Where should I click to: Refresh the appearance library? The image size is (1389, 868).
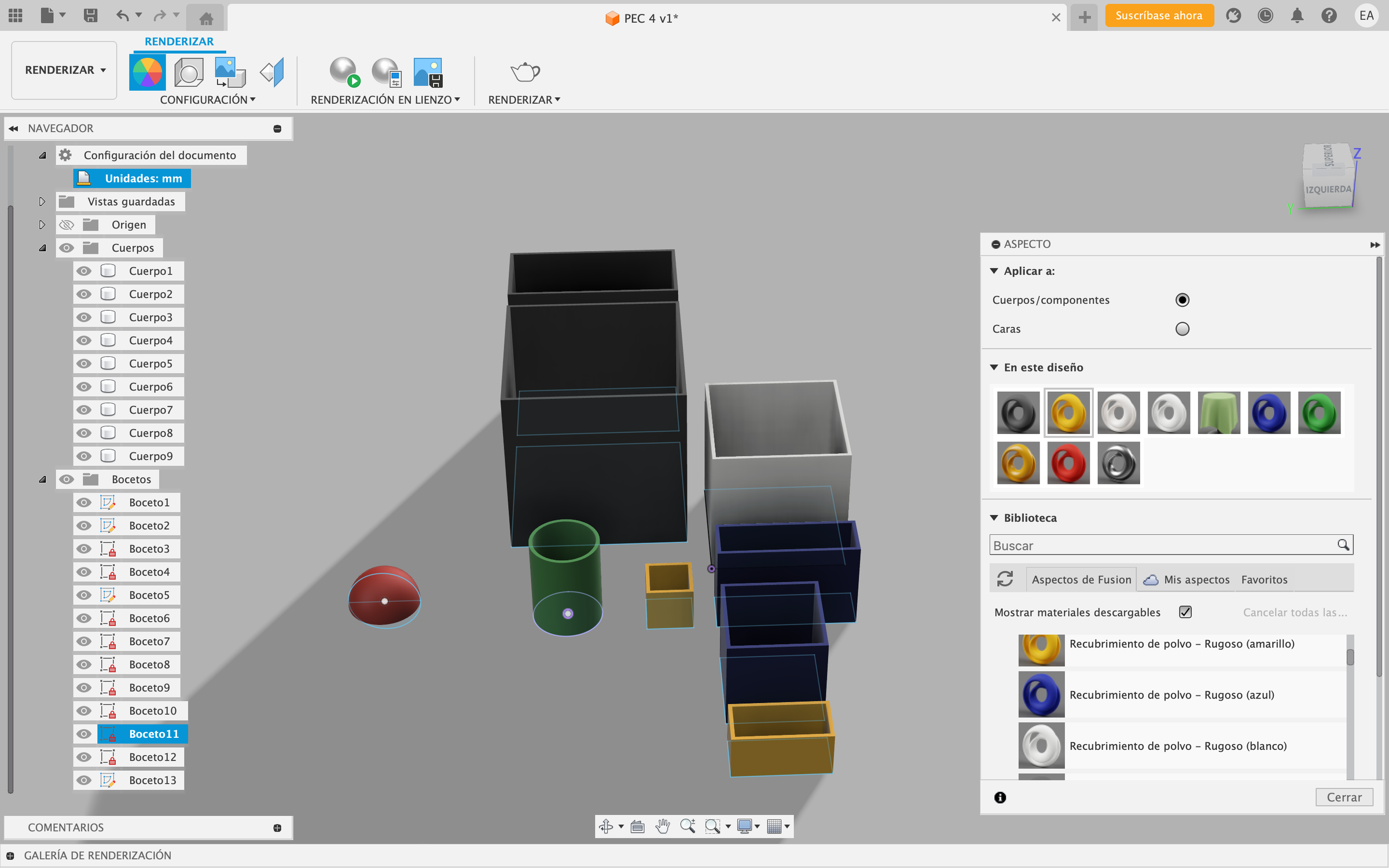pyautogui.click(x=1005, y=579)
